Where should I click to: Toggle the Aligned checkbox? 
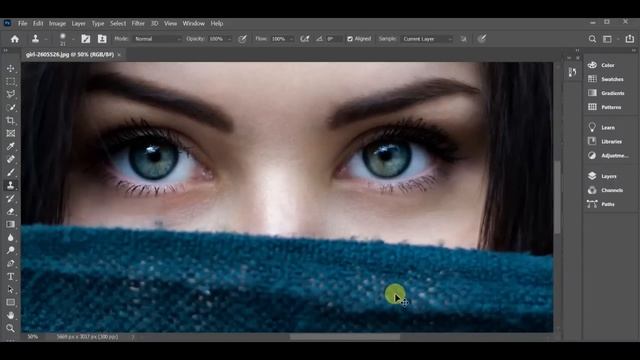point(350,39)
